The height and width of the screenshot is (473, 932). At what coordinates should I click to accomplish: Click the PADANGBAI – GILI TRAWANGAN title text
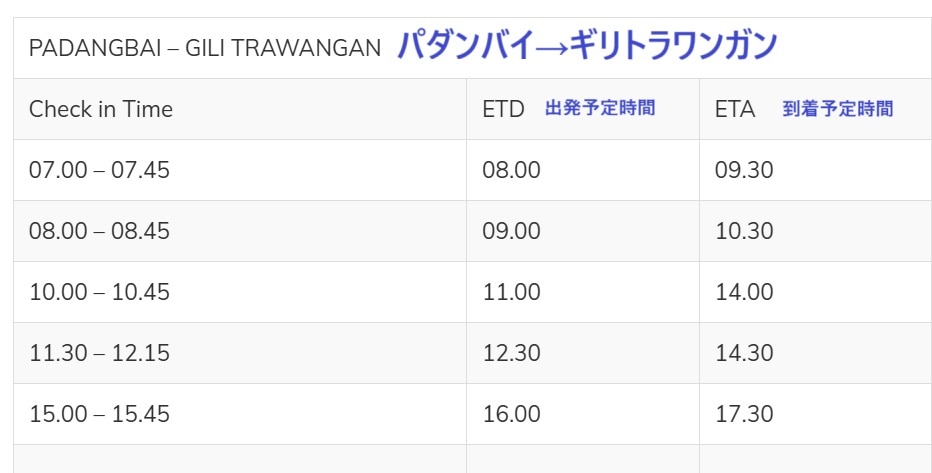[204, 48]
